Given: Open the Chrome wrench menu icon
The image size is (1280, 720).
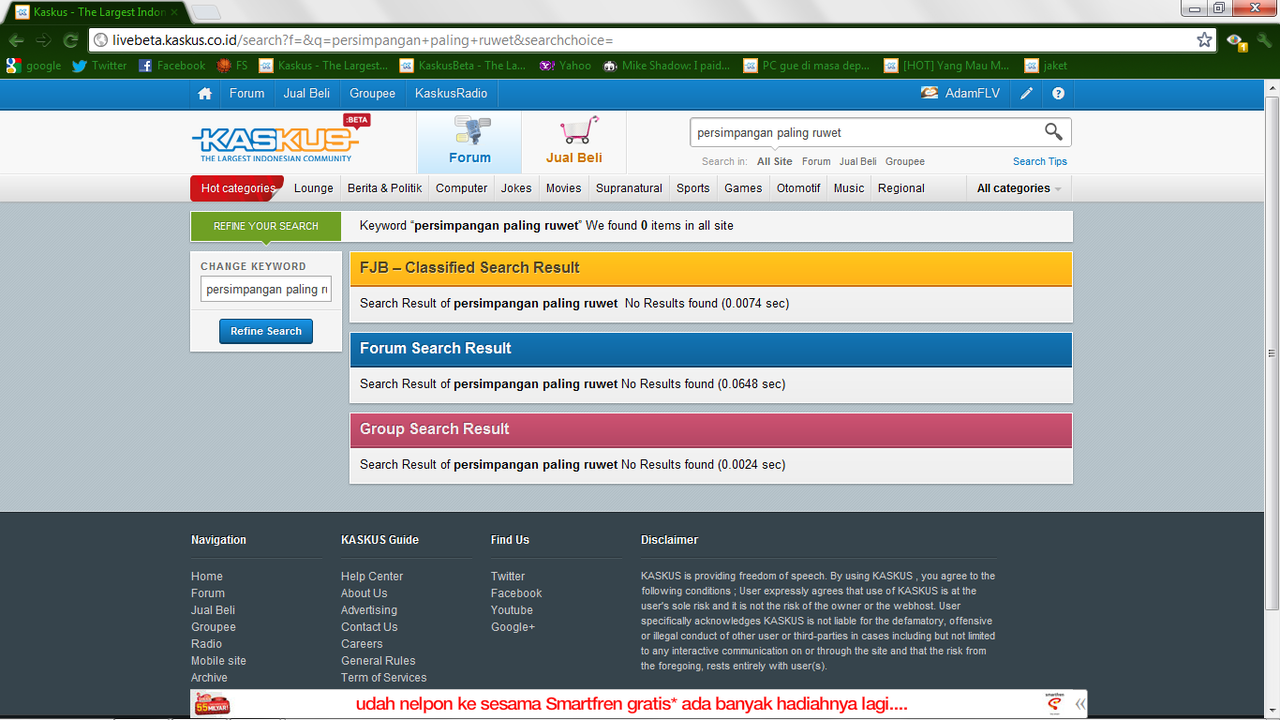Looking at the screenshot, I should click(x=1264, y=40).
